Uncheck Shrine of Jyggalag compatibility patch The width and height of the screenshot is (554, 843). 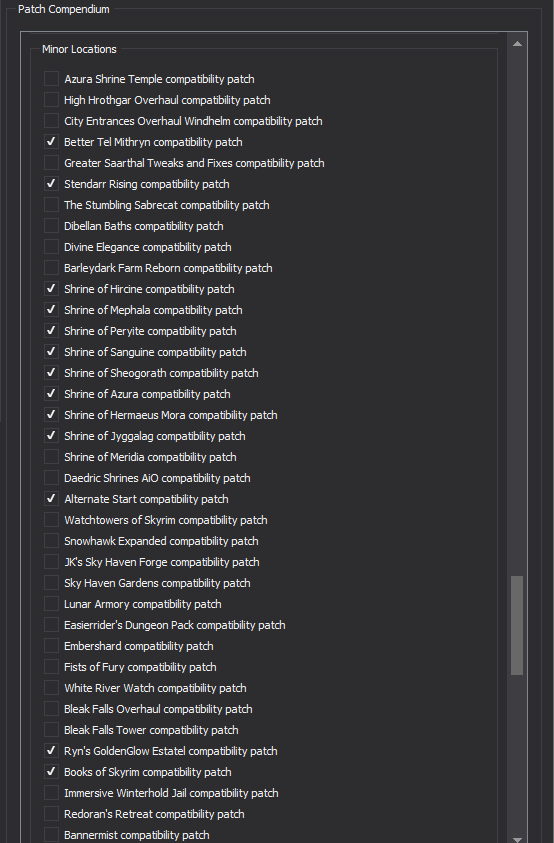coord(51,435)
